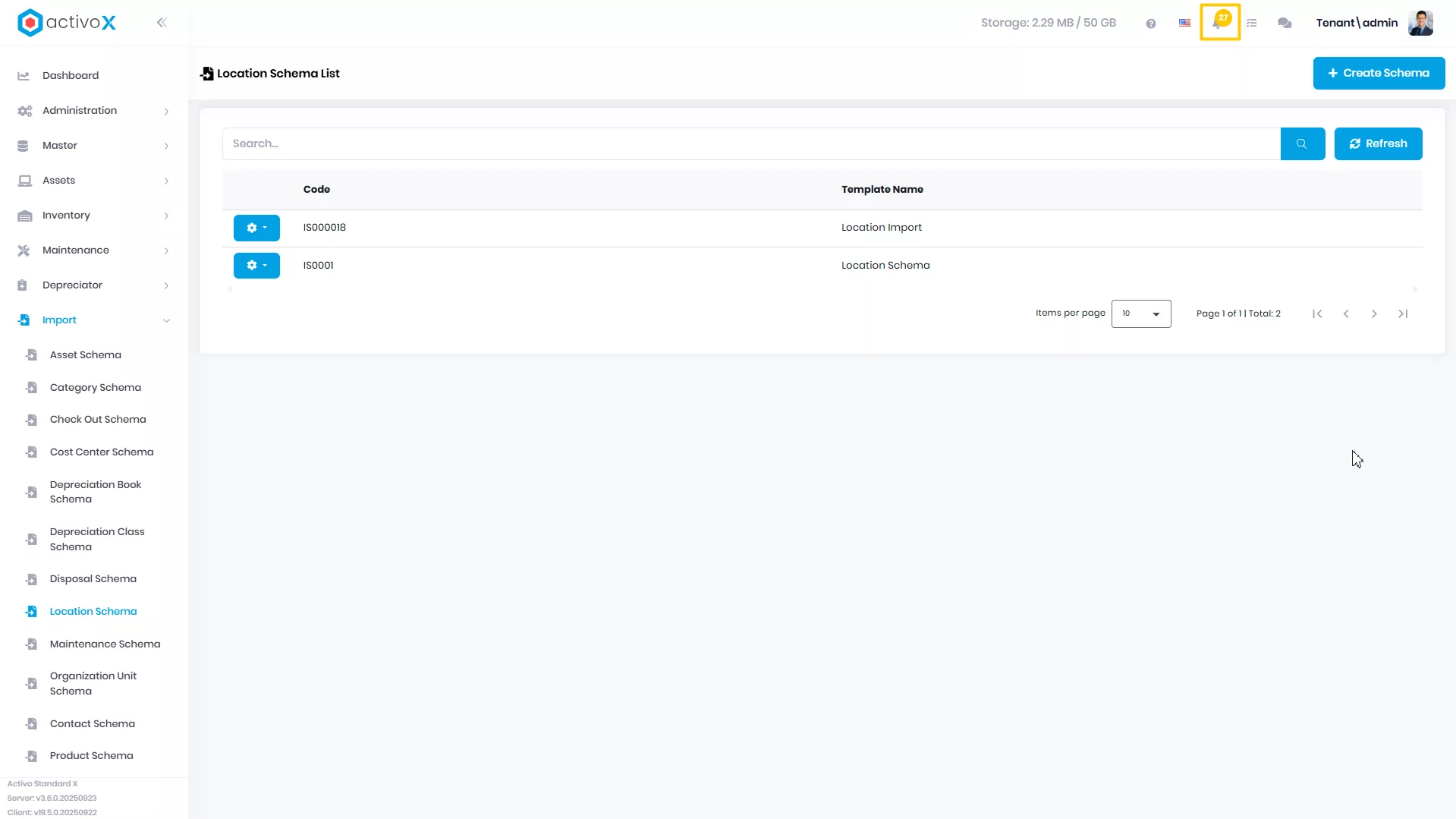Screen dimensions: 1456x819
Task: Open Organization Unit Schema
Action: 93,683
